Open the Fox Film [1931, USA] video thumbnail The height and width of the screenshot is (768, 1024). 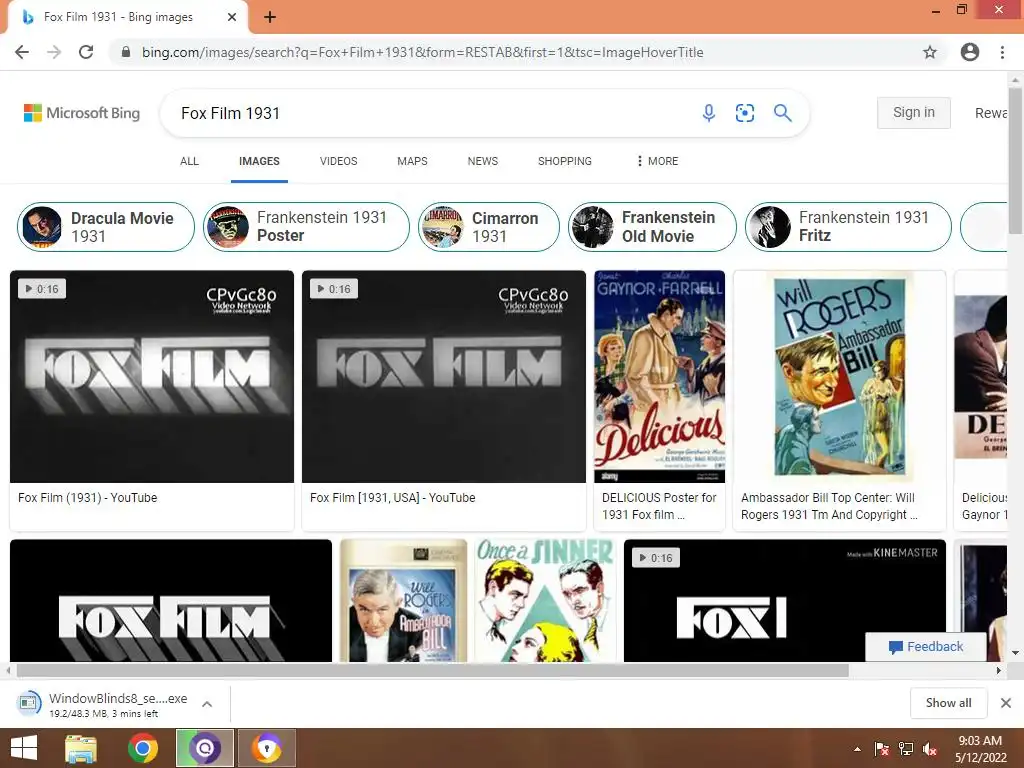pyautogui.click(x=443, y=377)
